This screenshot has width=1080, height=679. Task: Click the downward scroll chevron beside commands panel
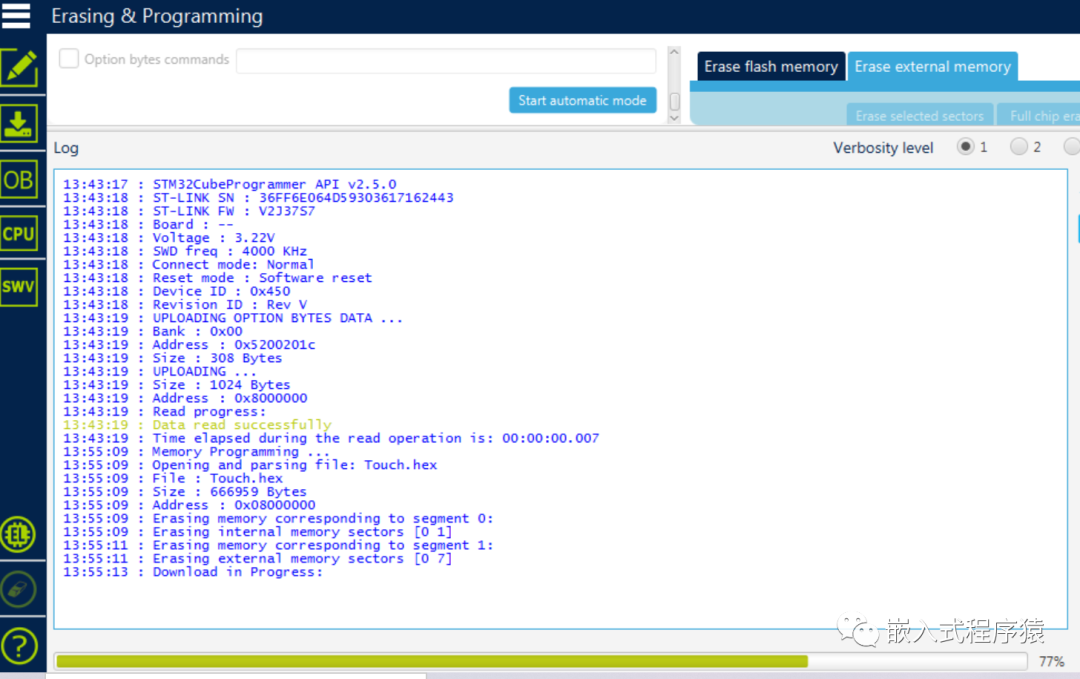pos(674,117)
